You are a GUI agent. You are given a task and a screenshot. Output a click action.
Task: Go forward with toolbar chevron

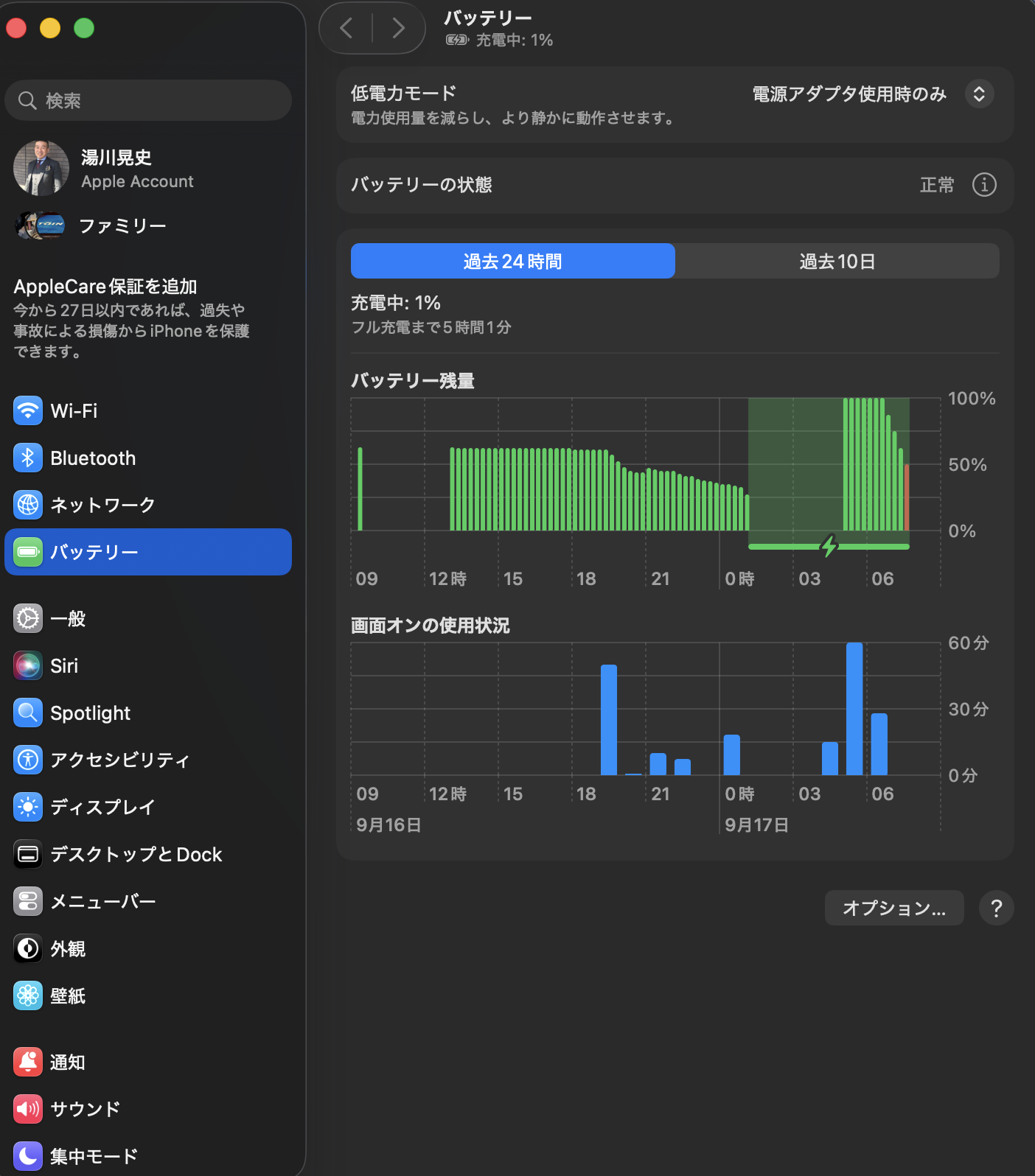[x=399, y=28]
